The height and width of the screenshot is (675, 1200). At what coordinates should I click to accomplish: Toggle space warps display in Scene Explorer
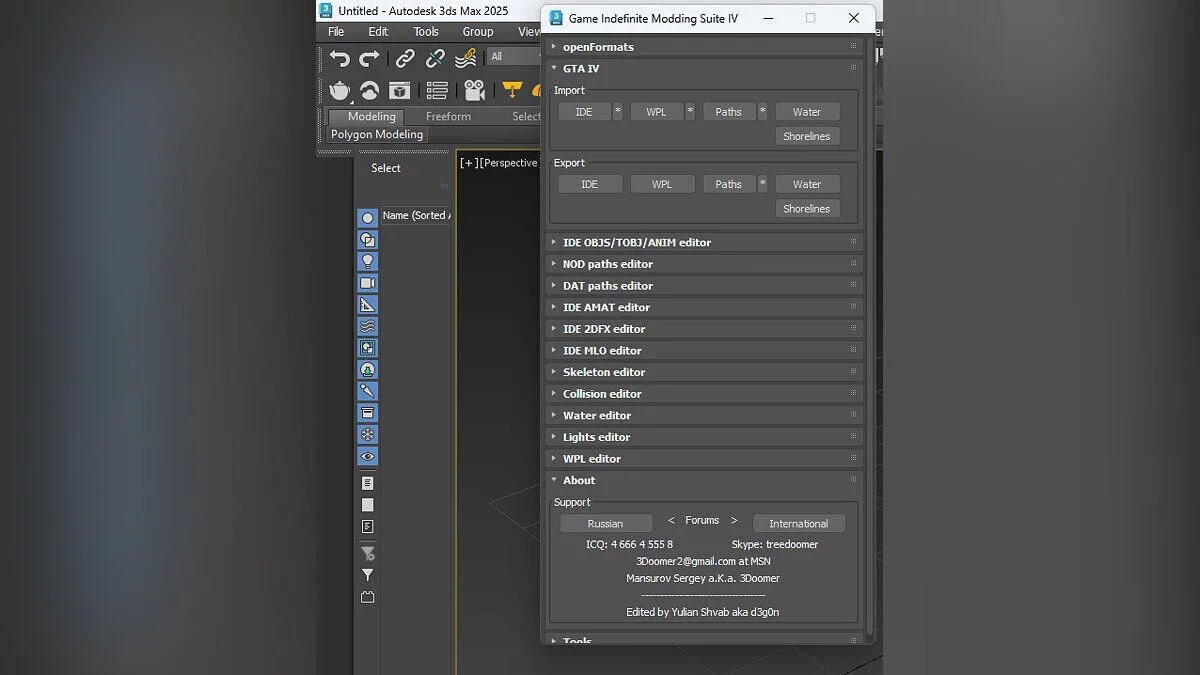click(x=368, y=326)
